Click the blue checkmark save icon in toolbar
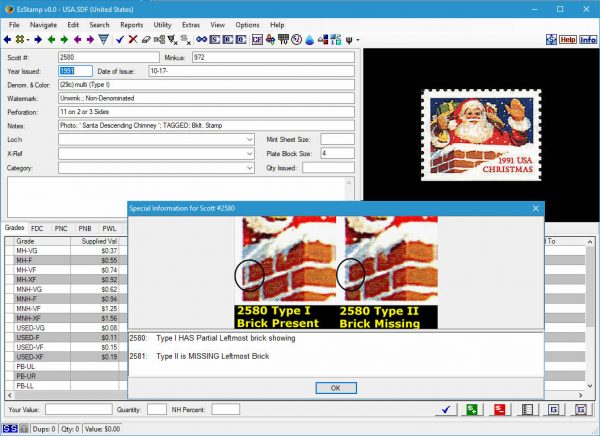Screen dimensions: 600x436 (x=119, y=39)
